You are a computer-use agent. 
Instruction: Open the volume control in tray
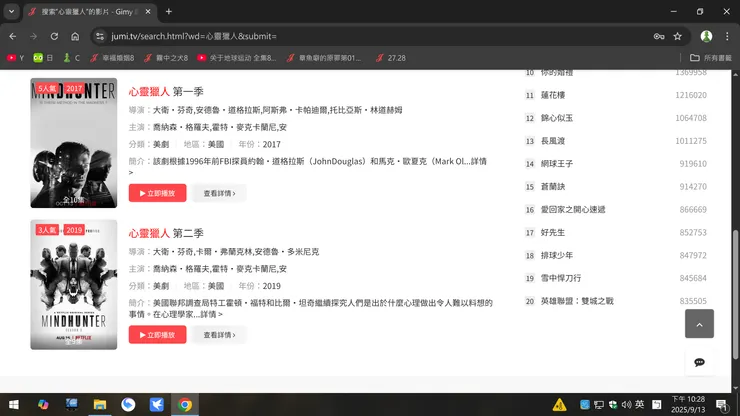(626, 405)
